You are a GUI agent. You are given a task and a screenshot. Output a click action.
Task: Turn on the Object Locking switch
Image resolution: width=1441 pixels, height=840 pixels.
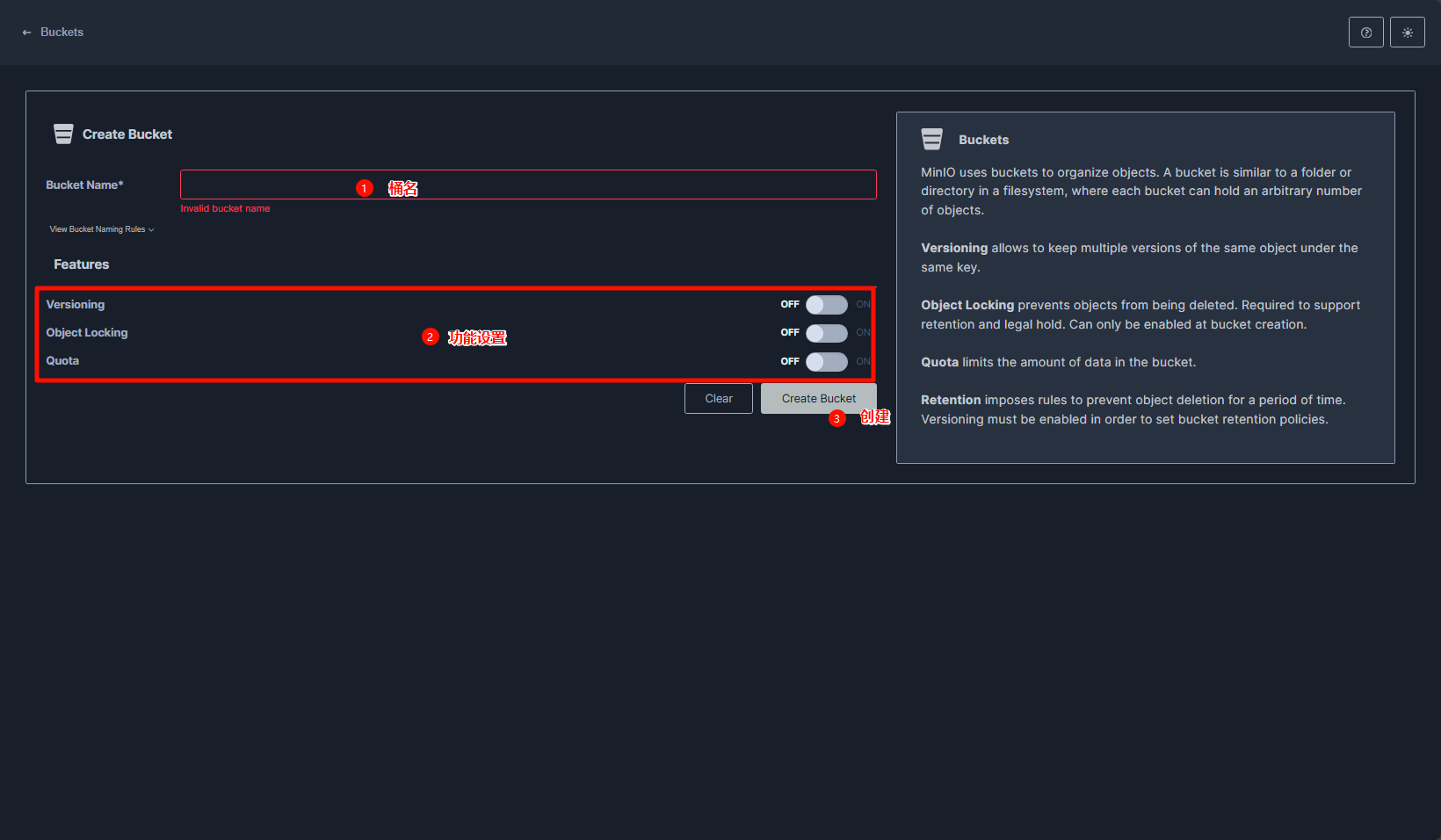point(826,333)
